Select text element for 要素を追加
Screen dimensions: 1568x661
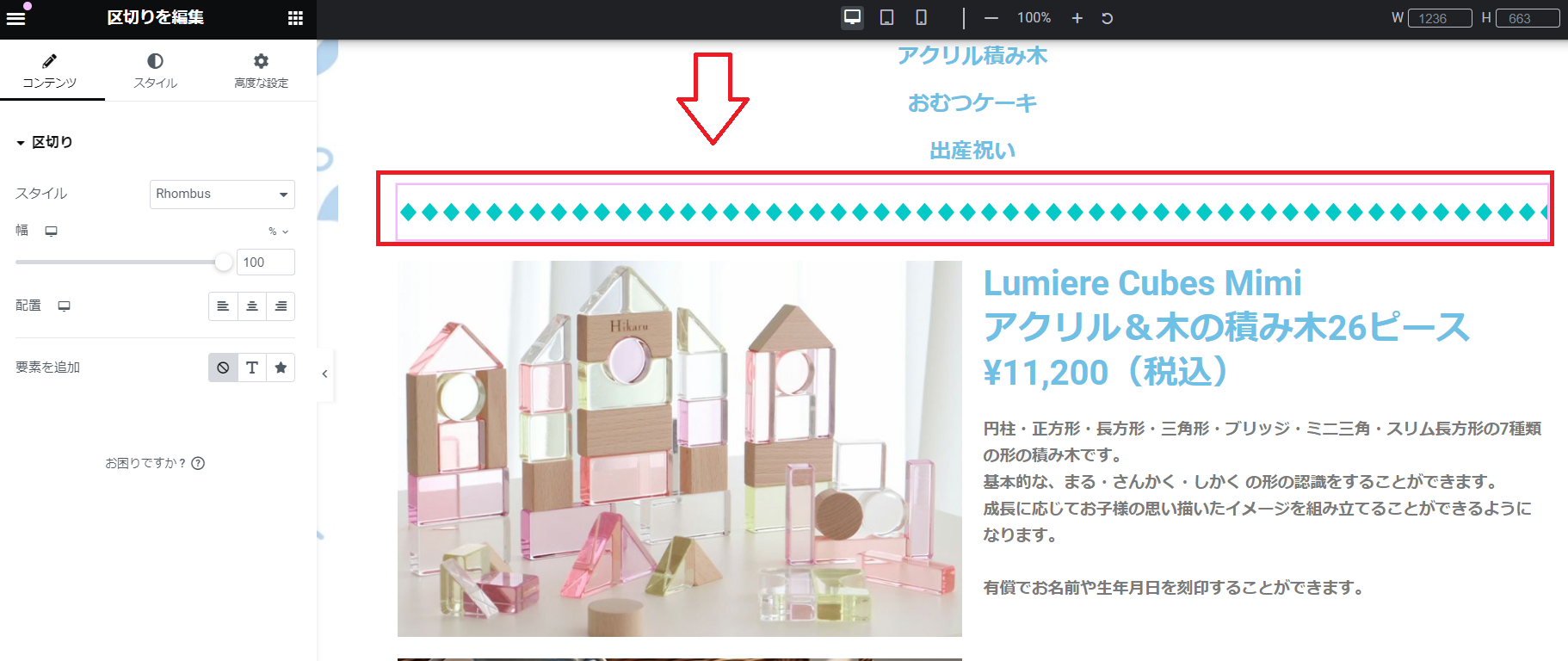click(252, 368)
